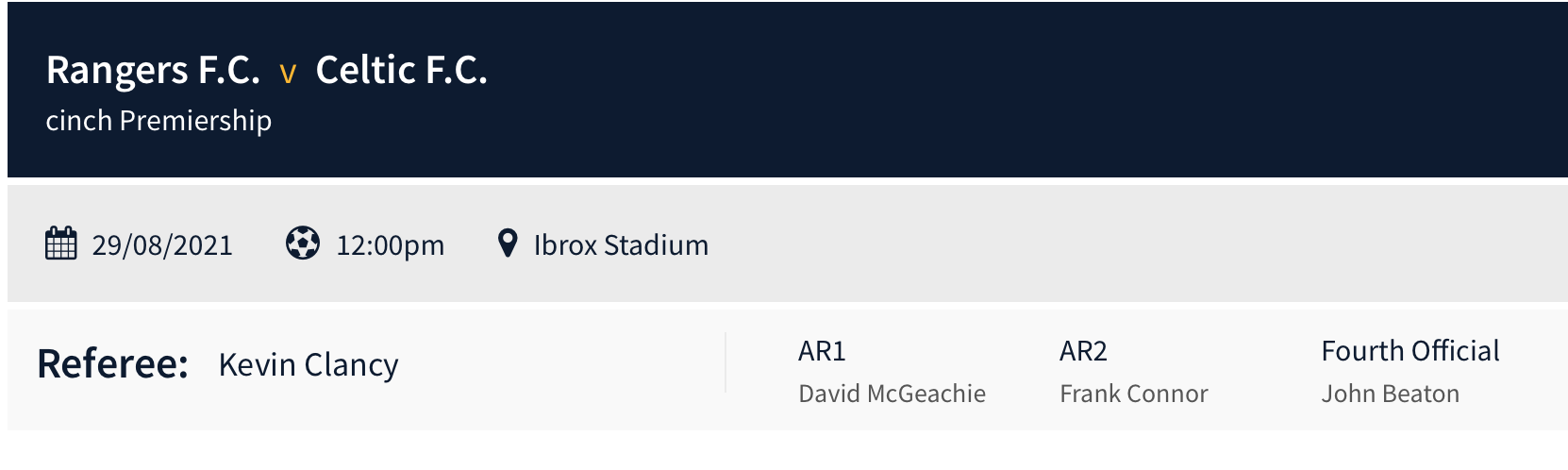Image resolution: width=1568 pixels, height=470 pixels.
Task: Click the calendar icon beside the date
Action: click(61, 243)
